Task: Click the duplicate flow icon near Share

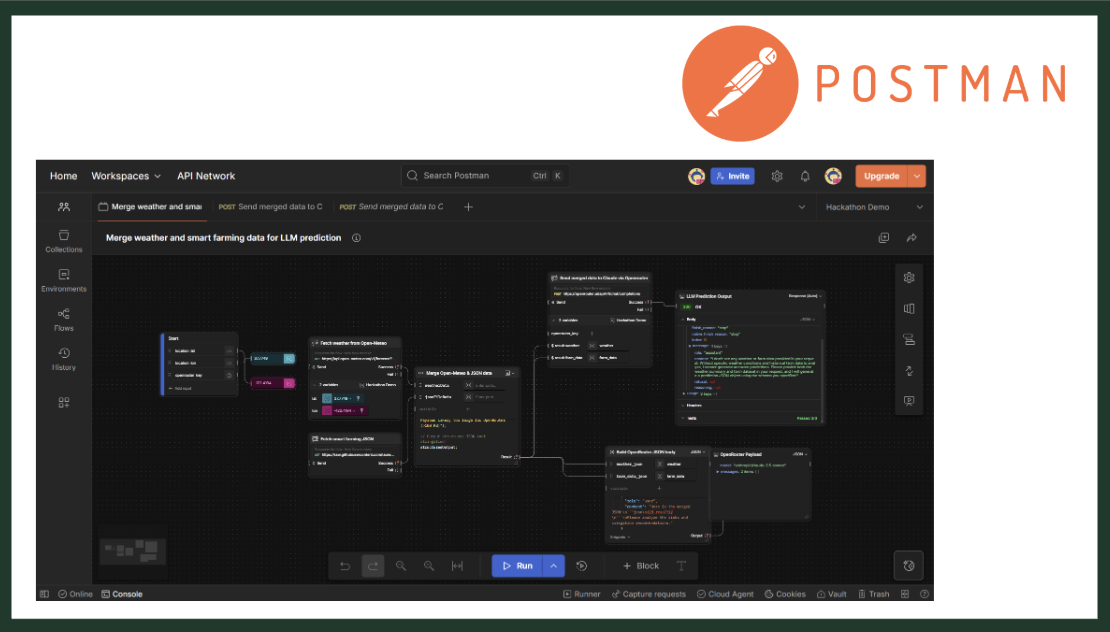Action: (x=883, y=238)
